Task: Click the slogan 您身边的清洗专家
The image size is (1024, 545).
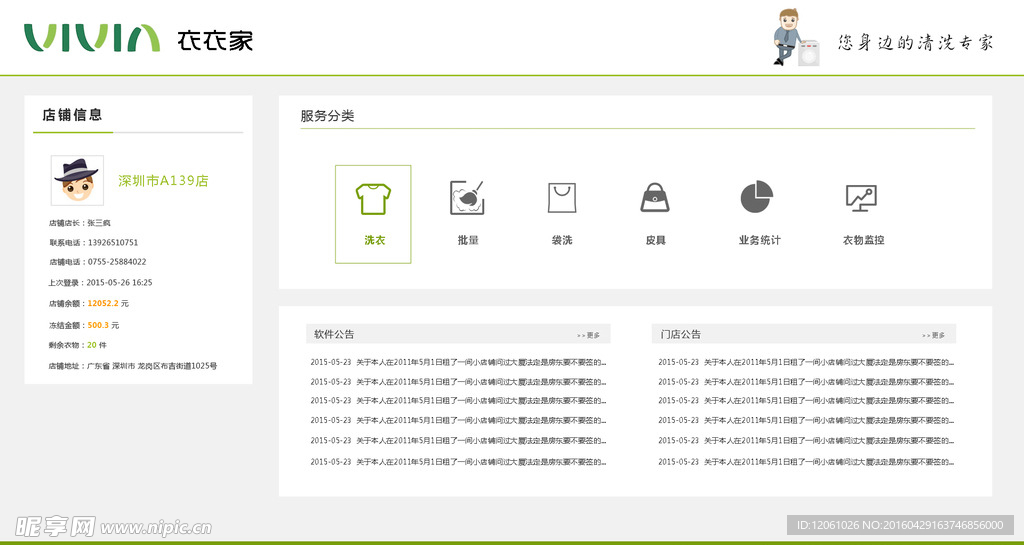Action: point(916,43)
